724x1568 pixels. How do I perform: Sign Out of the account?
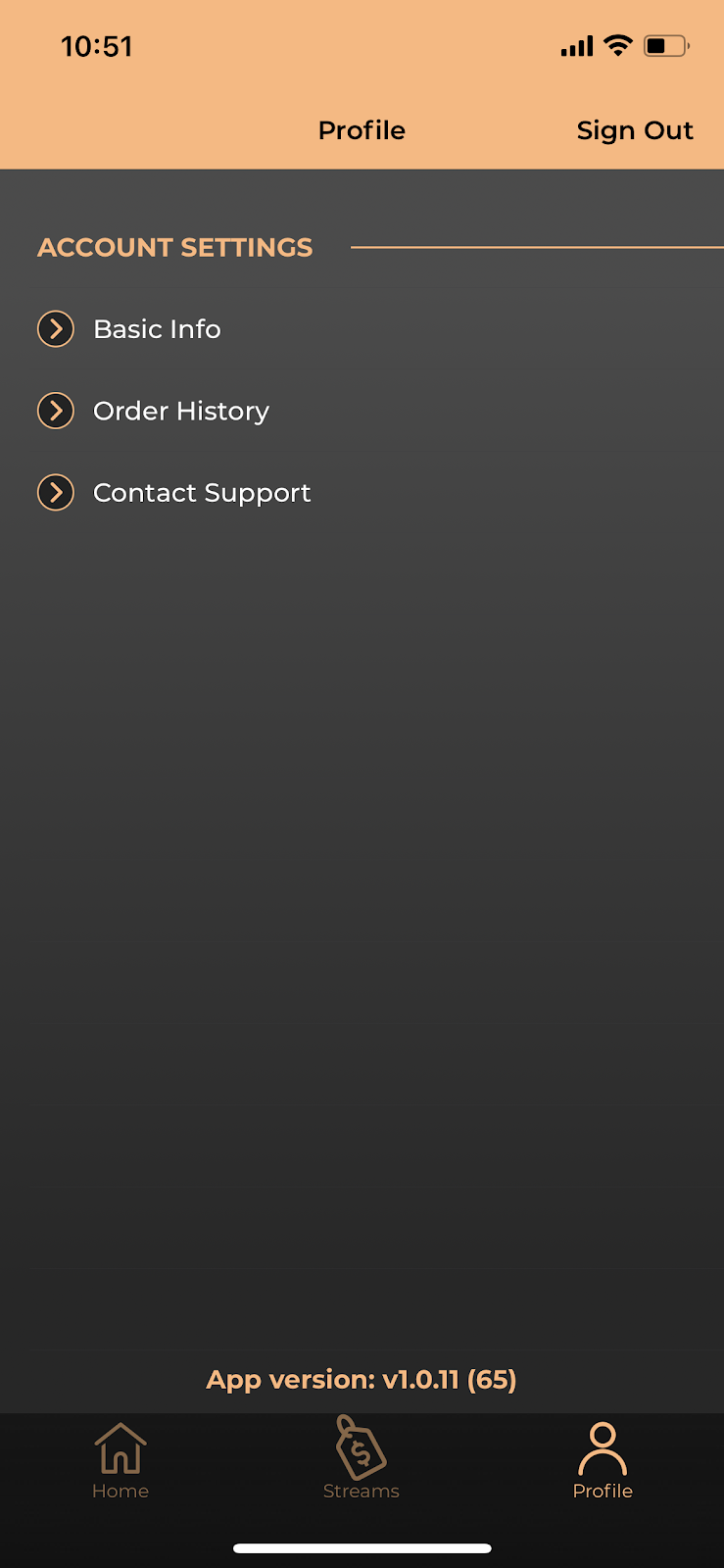635,130
